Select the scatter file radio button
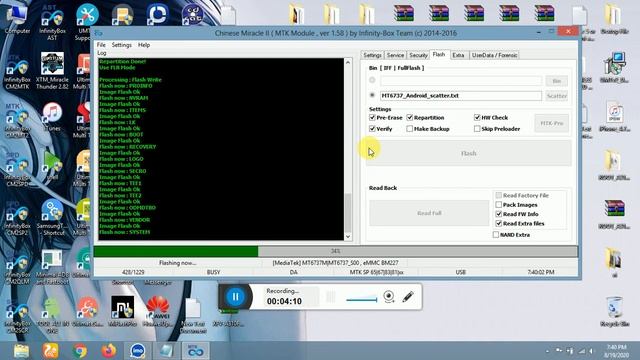 point(372,96)
